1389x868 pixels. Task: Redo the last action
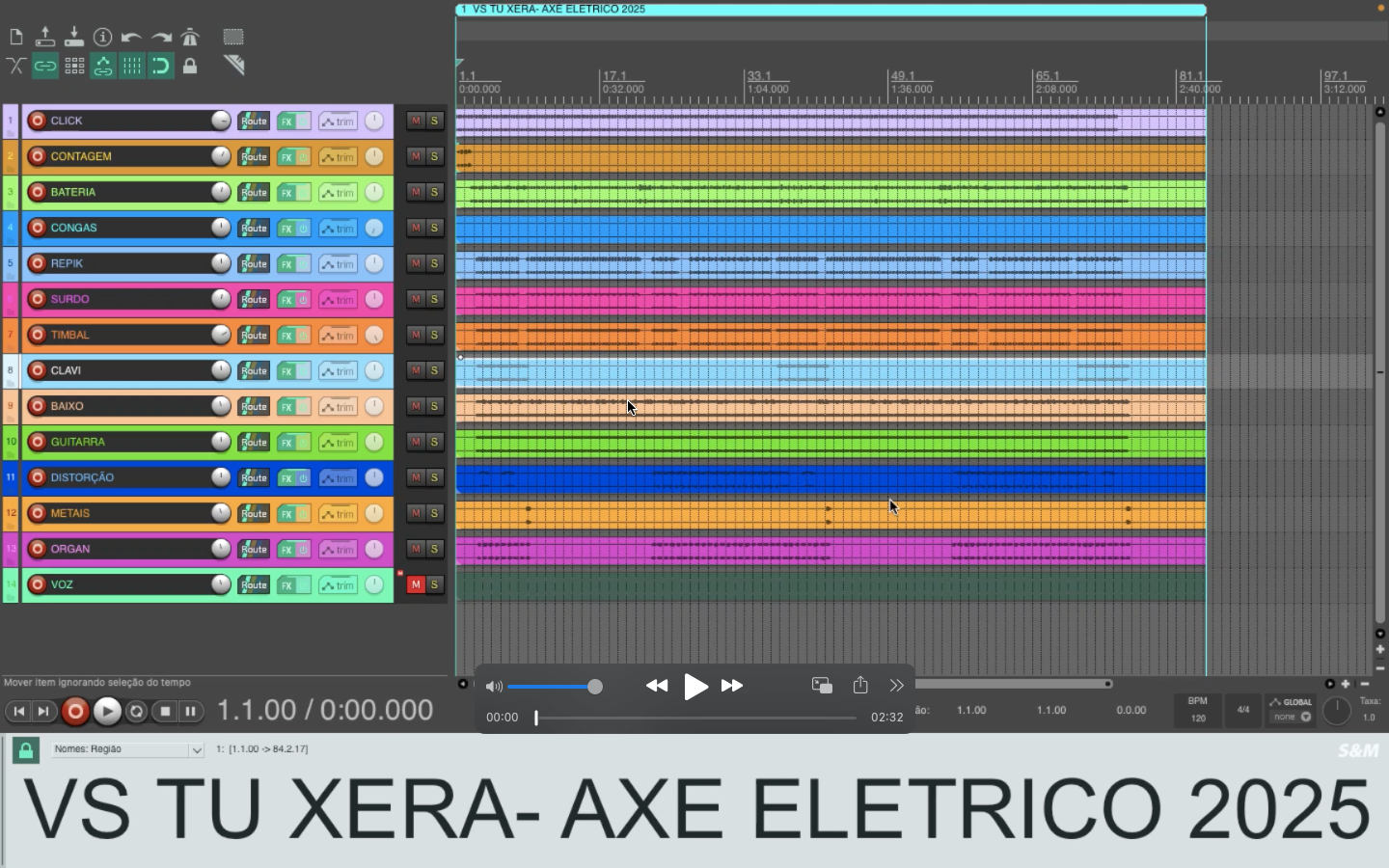click(x=161, y=37)
